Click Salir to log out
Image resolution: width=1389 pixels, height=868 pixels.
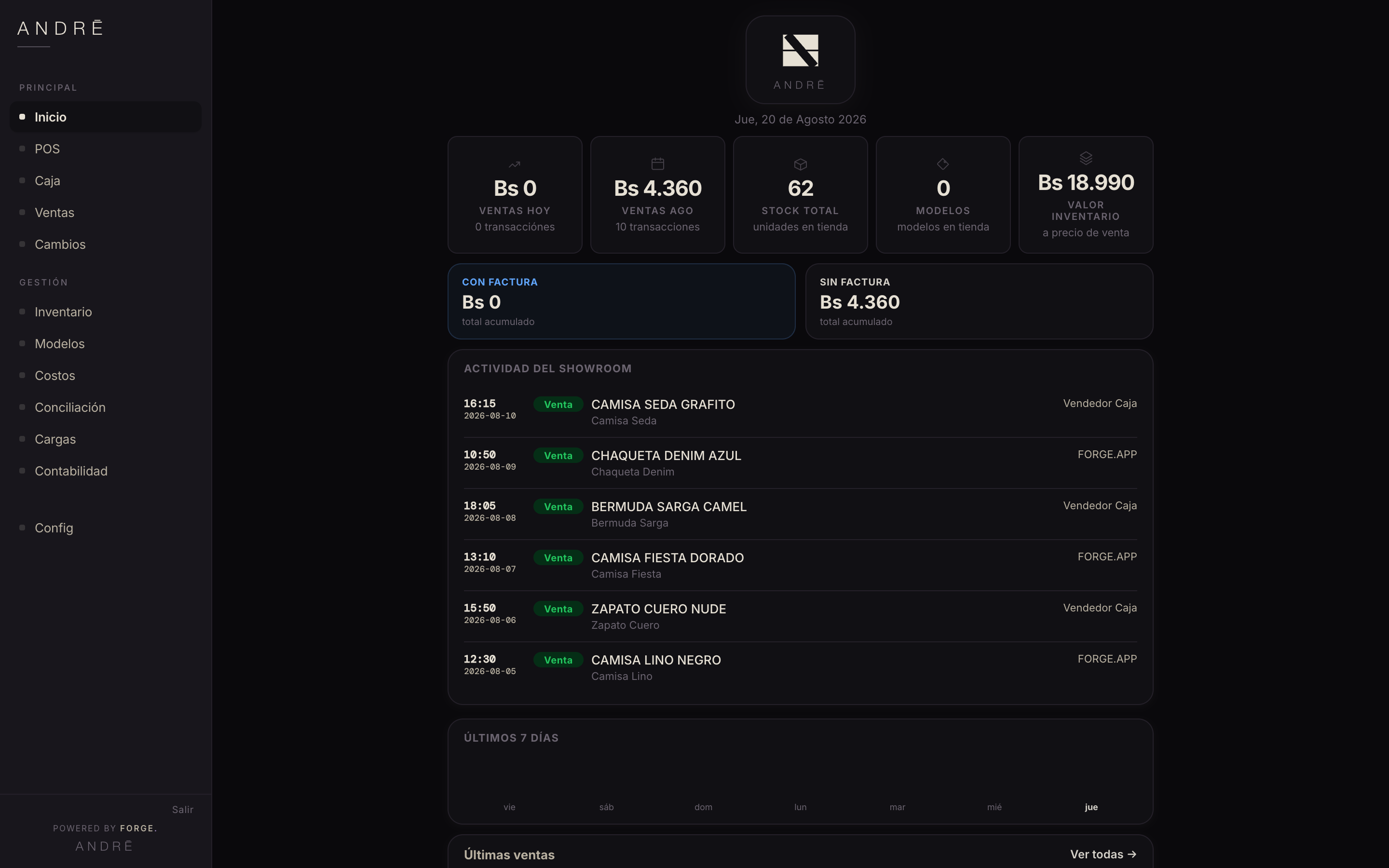pyautogui.click(x=182, y=810)
